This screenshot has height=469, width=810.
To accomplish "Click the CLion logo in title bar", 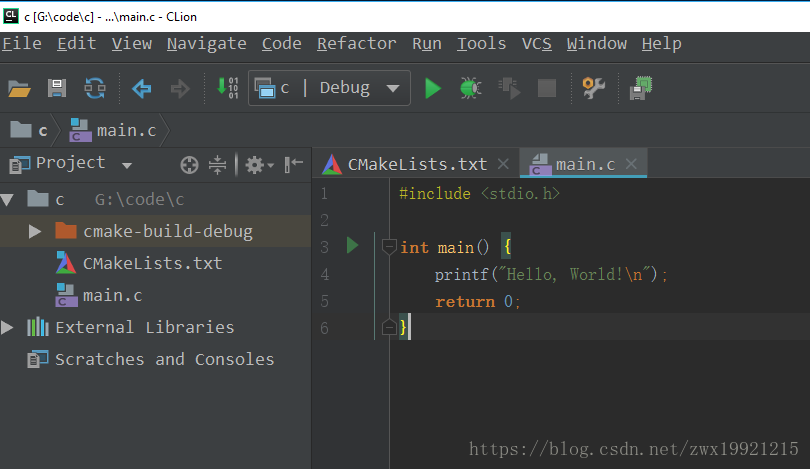I will coord(11,16).
